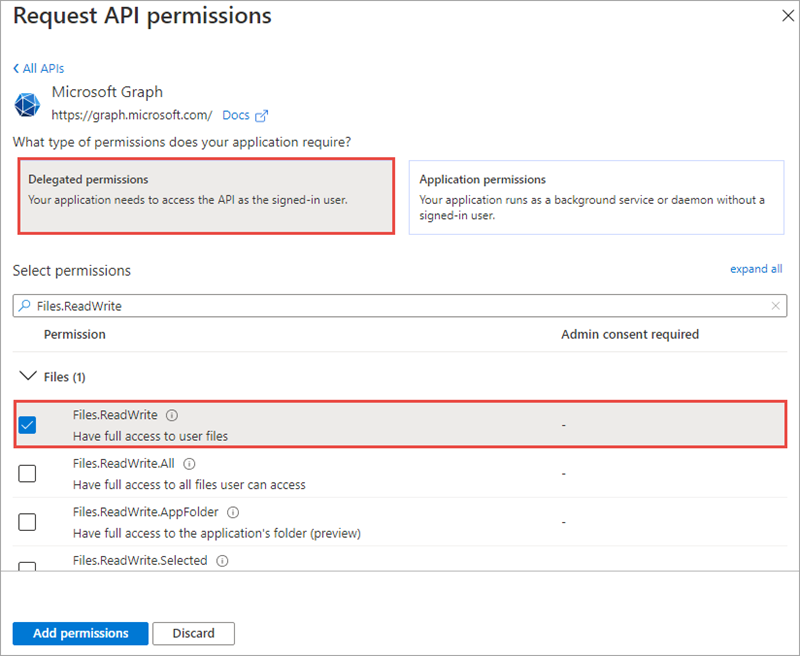Click 'Have full access to all files user can access'
The image size is (800, 656).
coord(189,485)
